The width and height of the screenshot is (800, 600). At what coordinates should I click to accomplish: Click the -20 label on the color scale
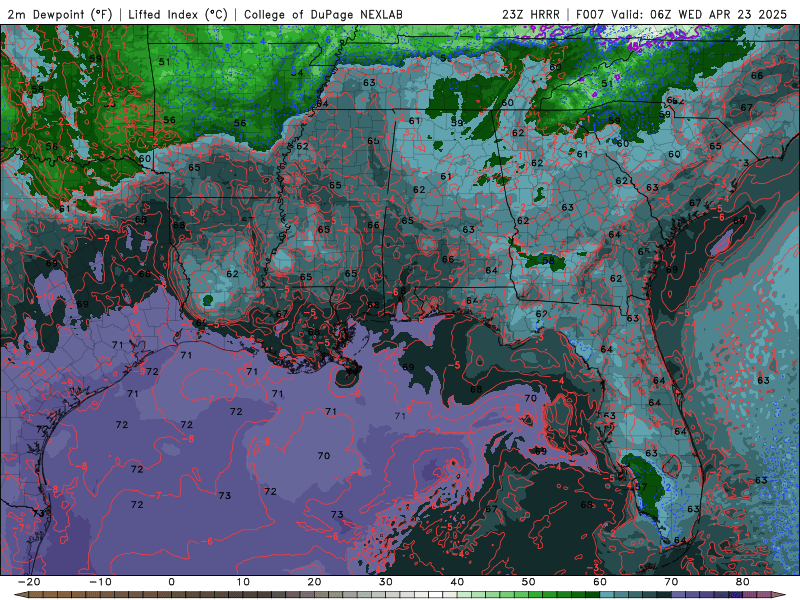pos(29,582)
